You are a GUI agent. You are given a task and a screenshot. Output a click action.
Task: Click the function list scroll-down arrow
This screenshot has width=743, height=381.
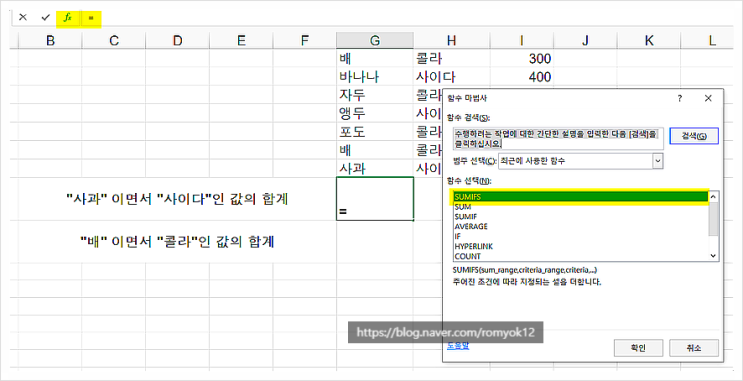click(x=714, y=255)
